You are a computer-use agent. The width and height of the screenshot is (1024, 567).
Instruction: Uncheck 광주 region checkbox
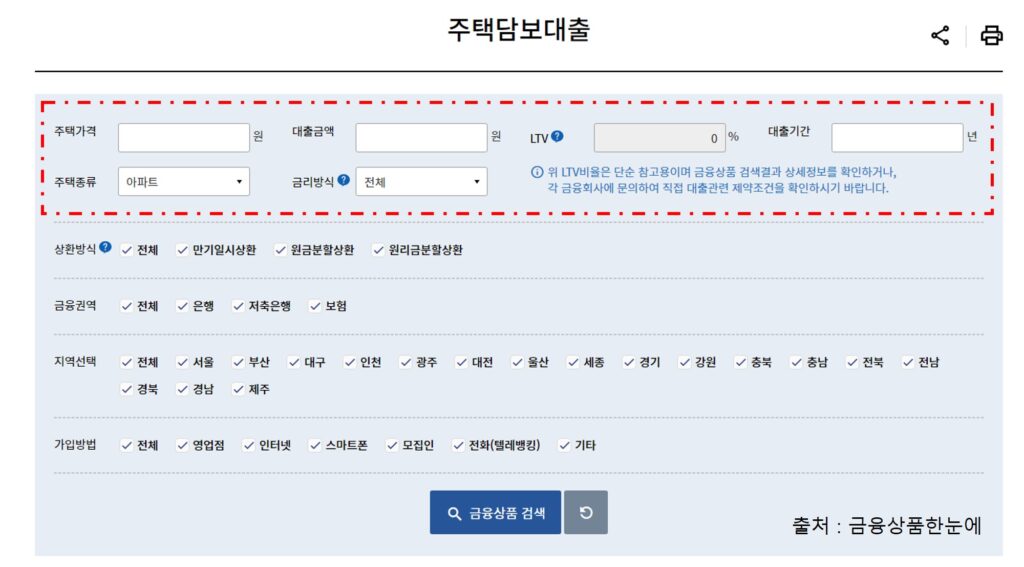pos(406,363)
